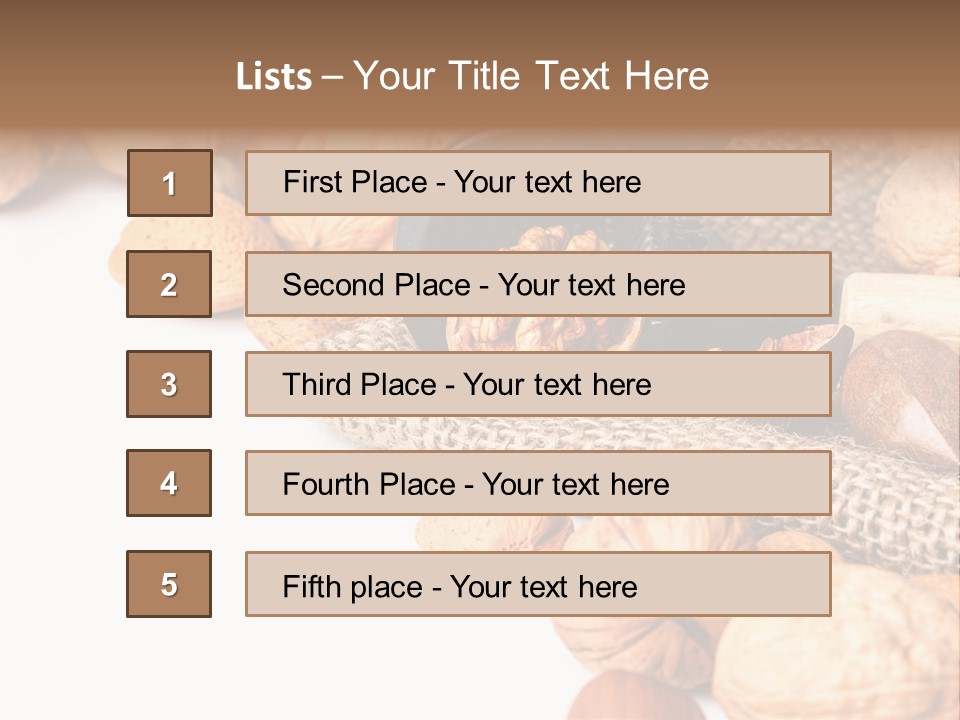Click the word Second in the list
Image resolution: width=960 pixels, height=720 pixels.
pyautogui.click(x=334, y=285)
